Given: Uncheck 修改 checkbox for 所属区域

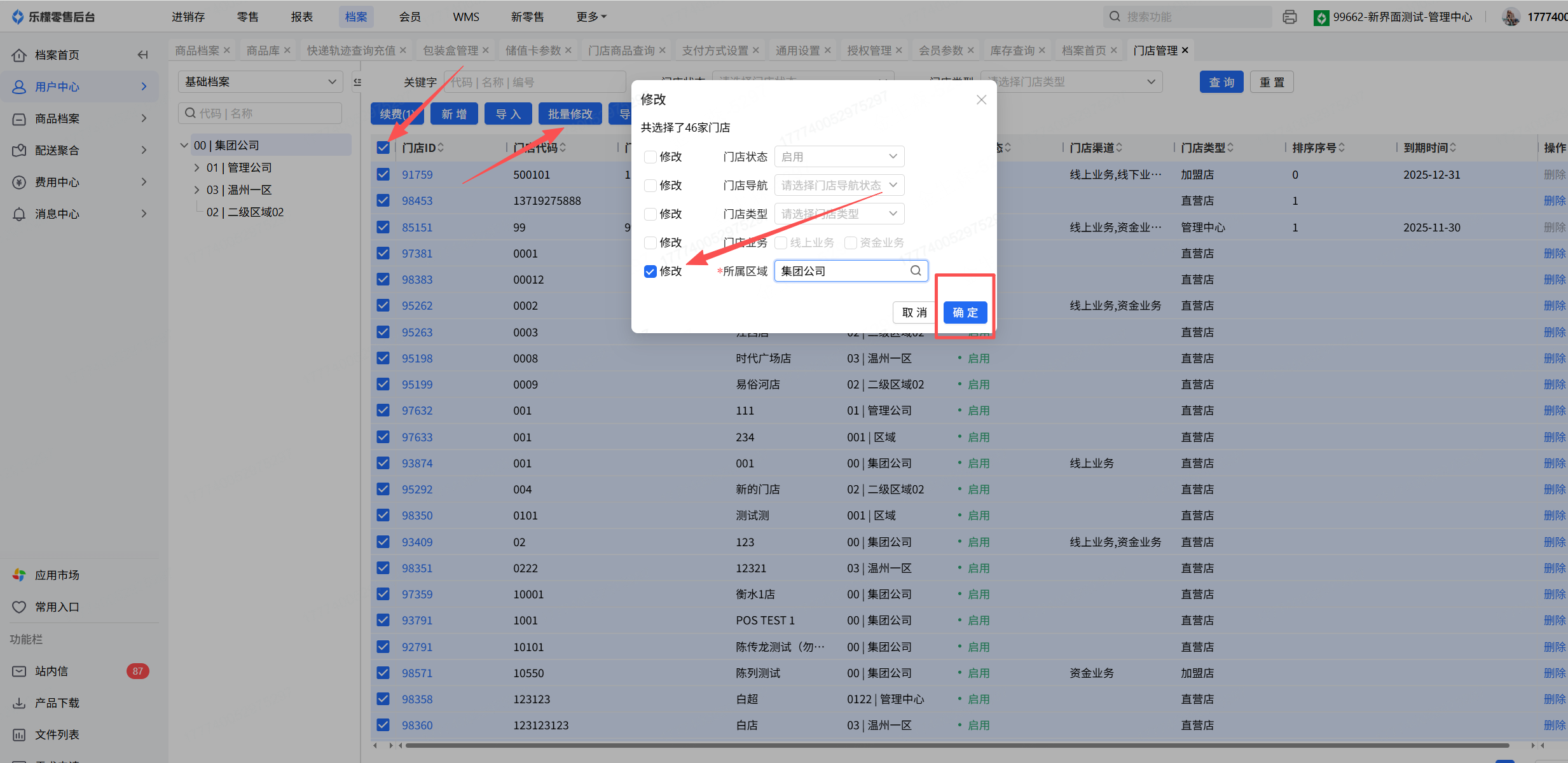Looking at the screenshot, I should pos(650,272).
